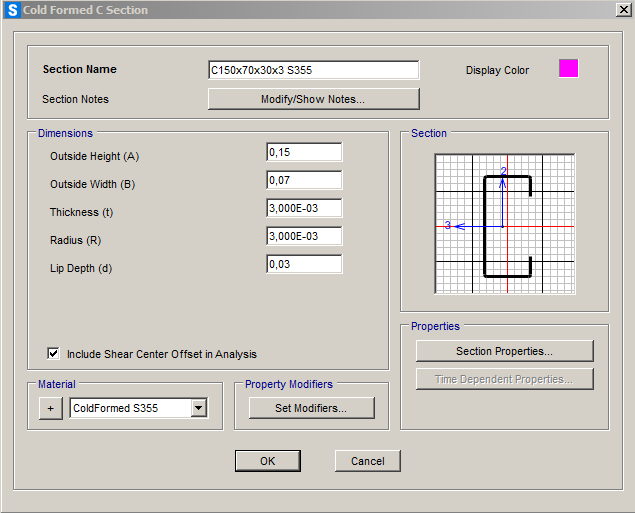Click Set Modifiers button

pos(311,408)
